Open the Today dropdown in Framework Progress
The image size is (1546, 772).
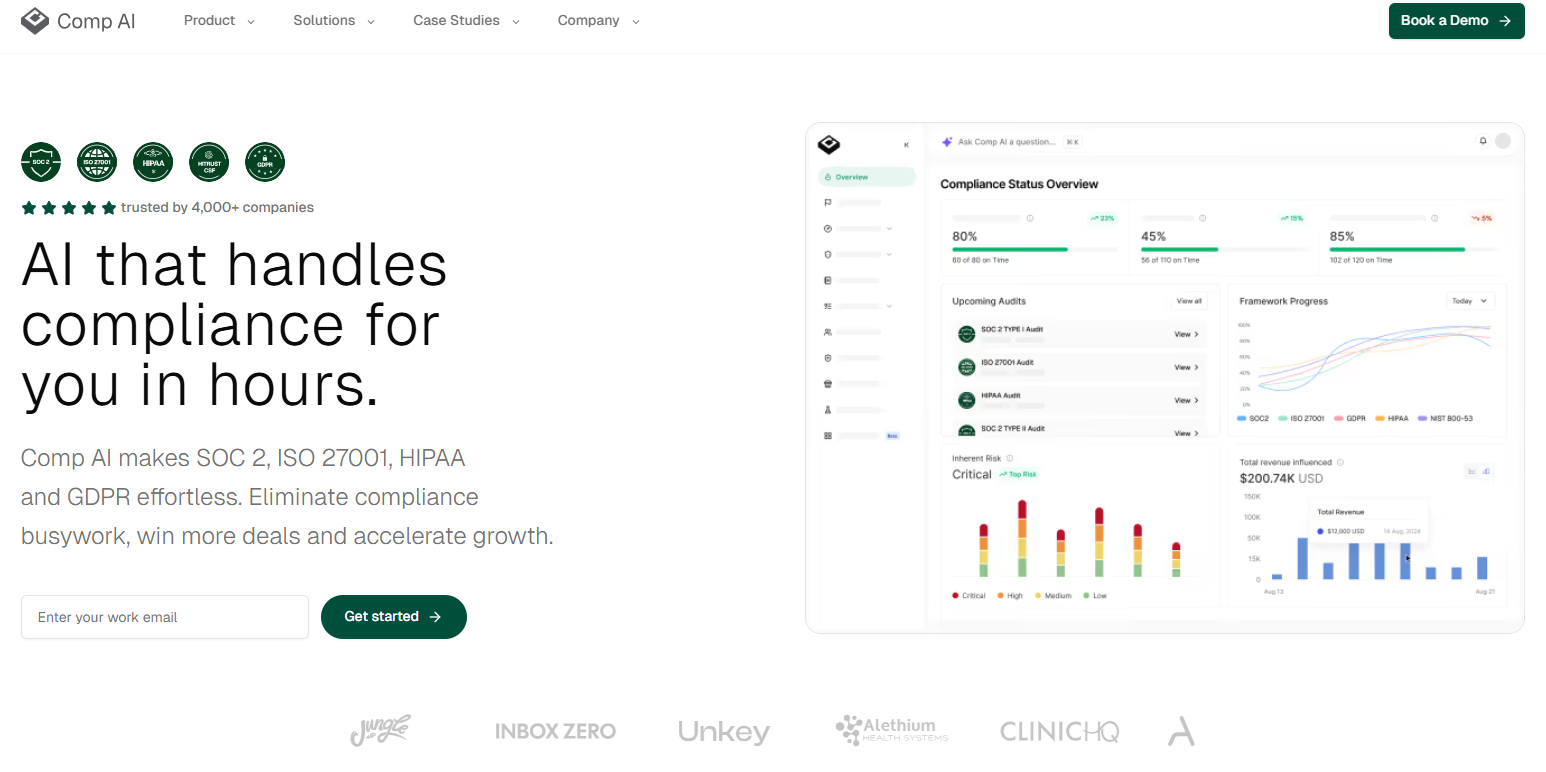(1469, 300)
